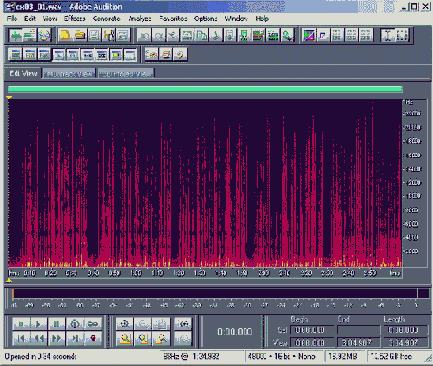Click the View Length field
The width and height of the screenshot is (433, 366).
tap(405, 342)
